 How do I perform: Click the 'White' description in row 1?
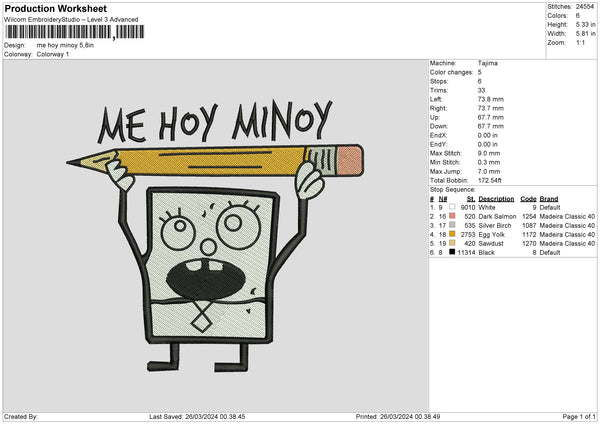pos(487,207)
